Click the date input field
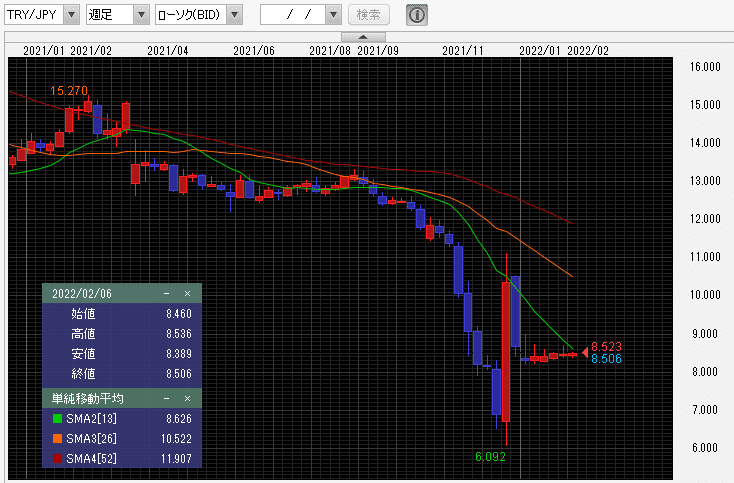Image resolution: width=734 pixels, height=483 pixels. 294,15
